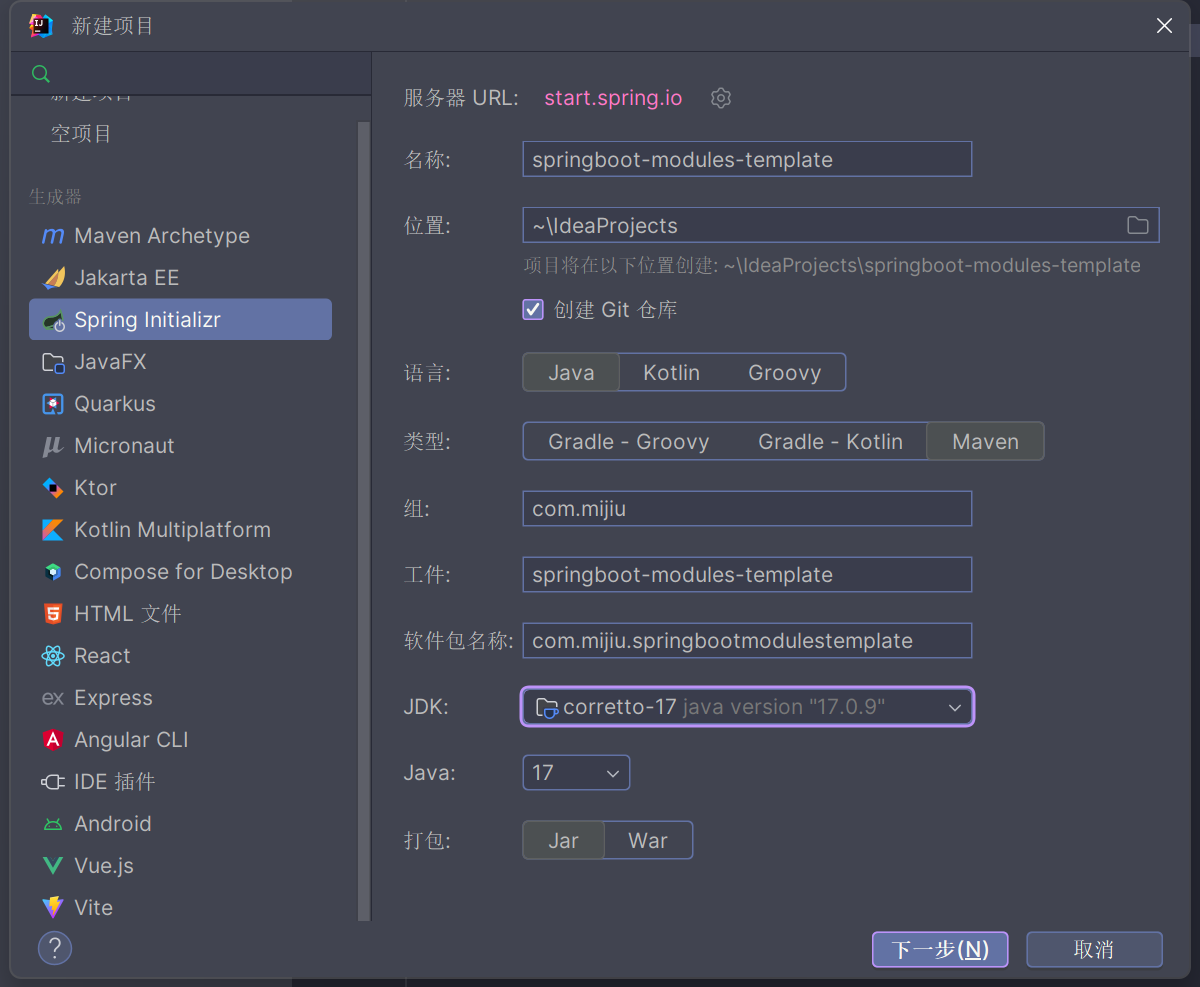Browse location with folder icon

click(1138, 225)
